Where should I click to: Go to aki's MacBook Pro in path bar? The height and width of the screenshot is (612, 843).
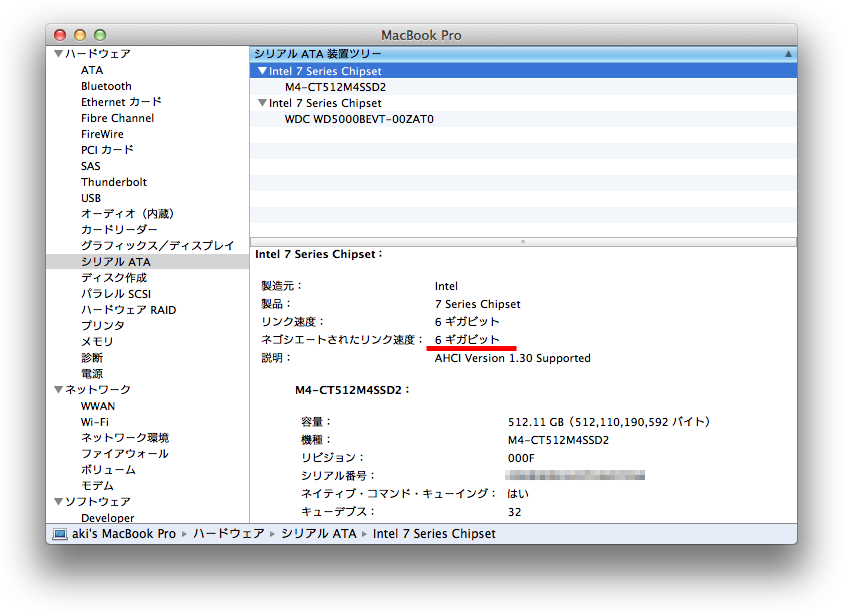point(124,534)
